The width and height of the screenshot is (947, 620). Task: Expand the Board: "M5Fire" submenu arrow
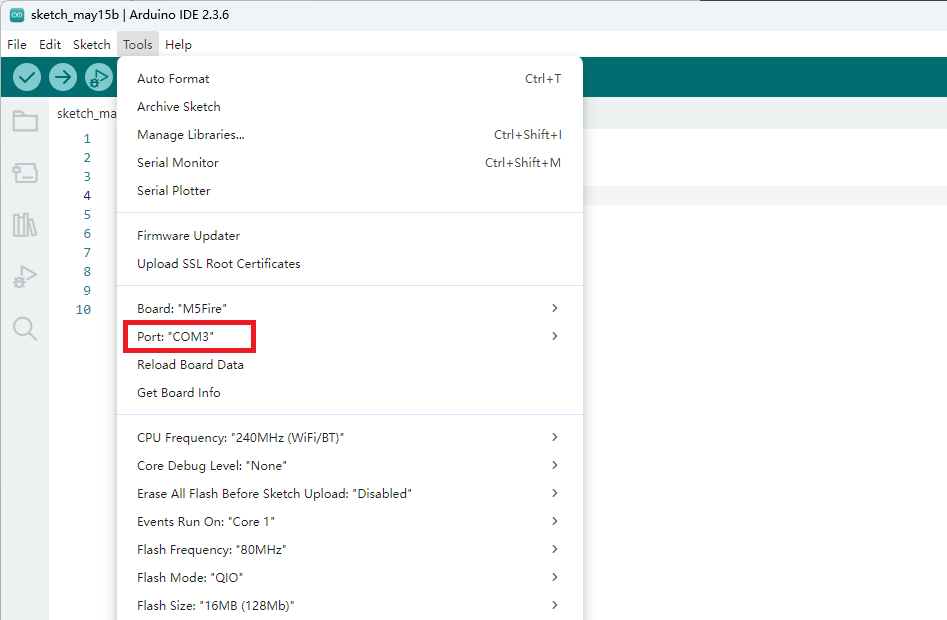(554, 308)
